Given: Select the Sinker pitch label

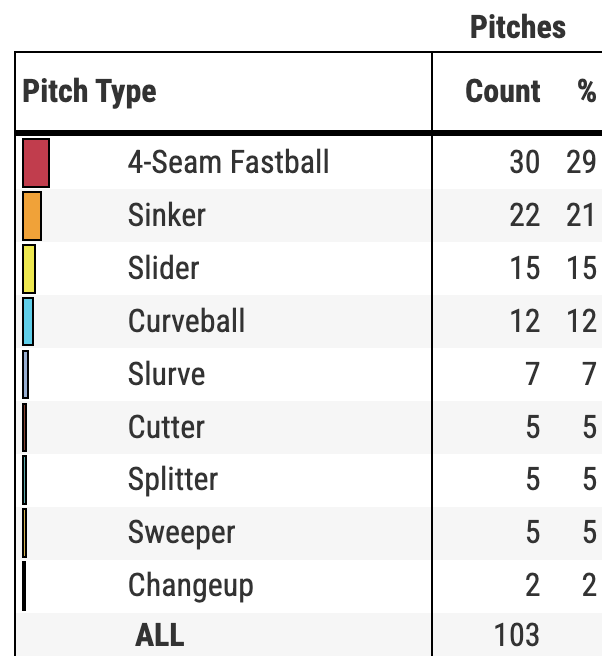Looking at the screenshot, I should (x=167, y=215).
